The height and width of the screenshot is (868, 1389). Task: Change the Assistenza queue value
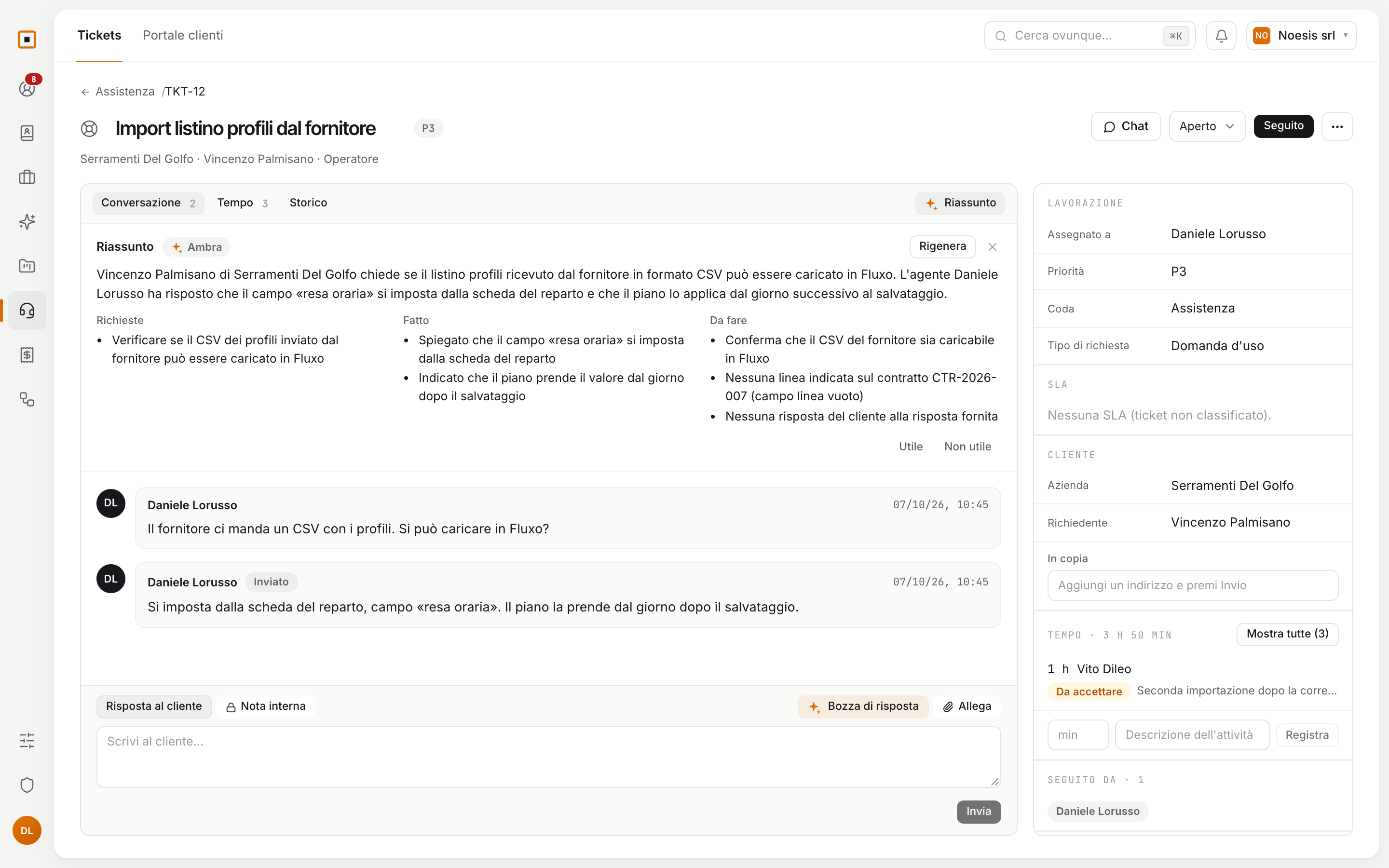click(1202, 308)
